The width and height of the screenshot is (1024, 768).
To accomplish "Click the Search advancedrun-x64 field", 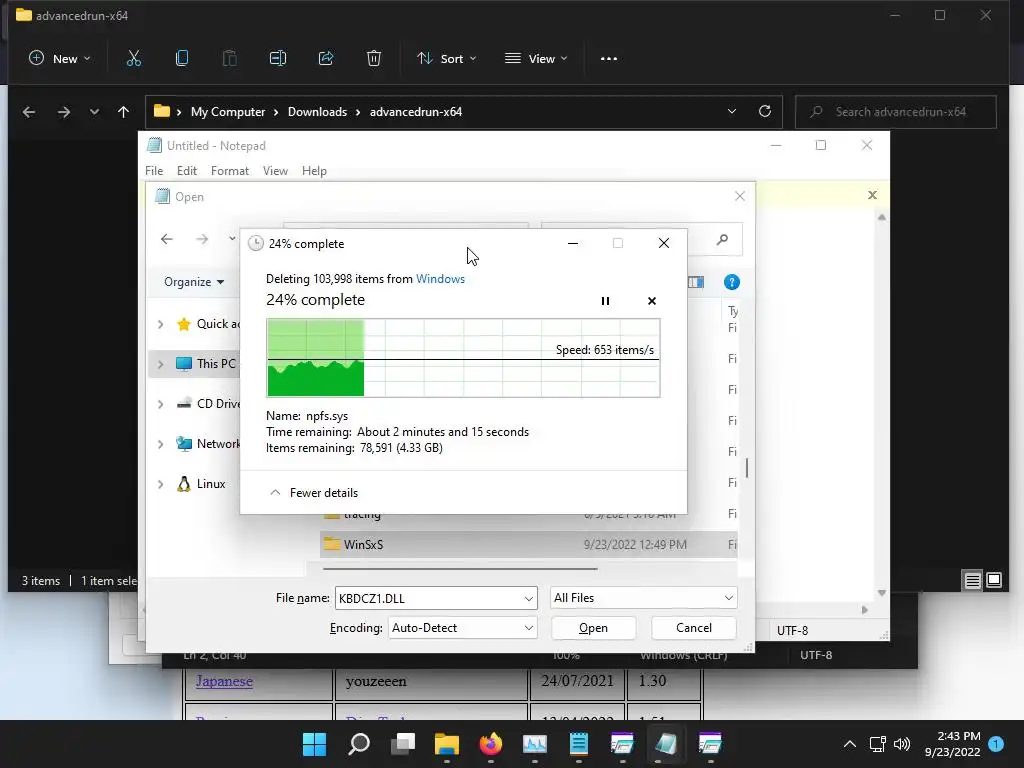I will point(896,112).
